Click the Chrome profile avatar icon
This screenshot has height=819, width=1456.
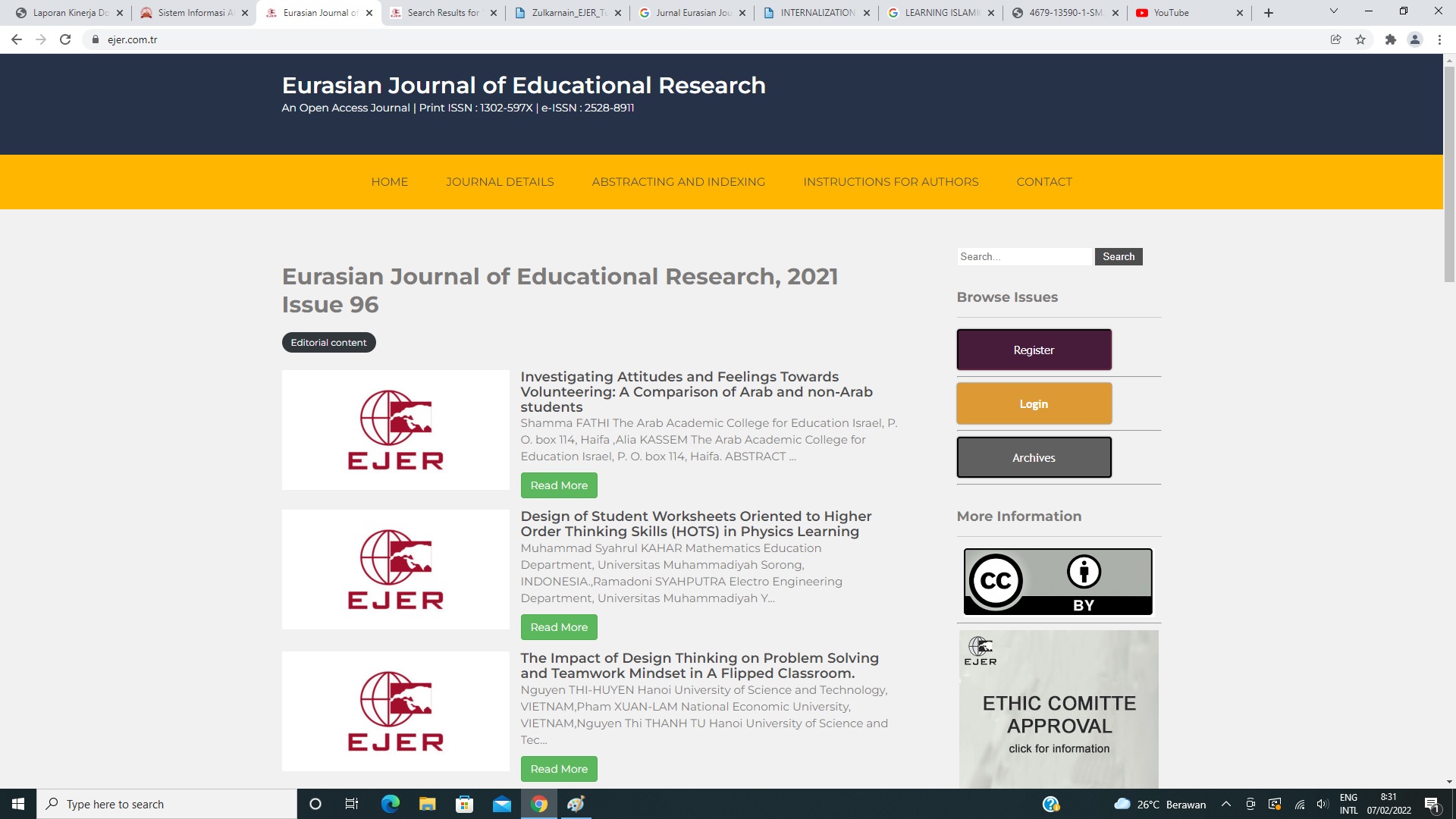pyautogui.click(x=1414, y=39)
